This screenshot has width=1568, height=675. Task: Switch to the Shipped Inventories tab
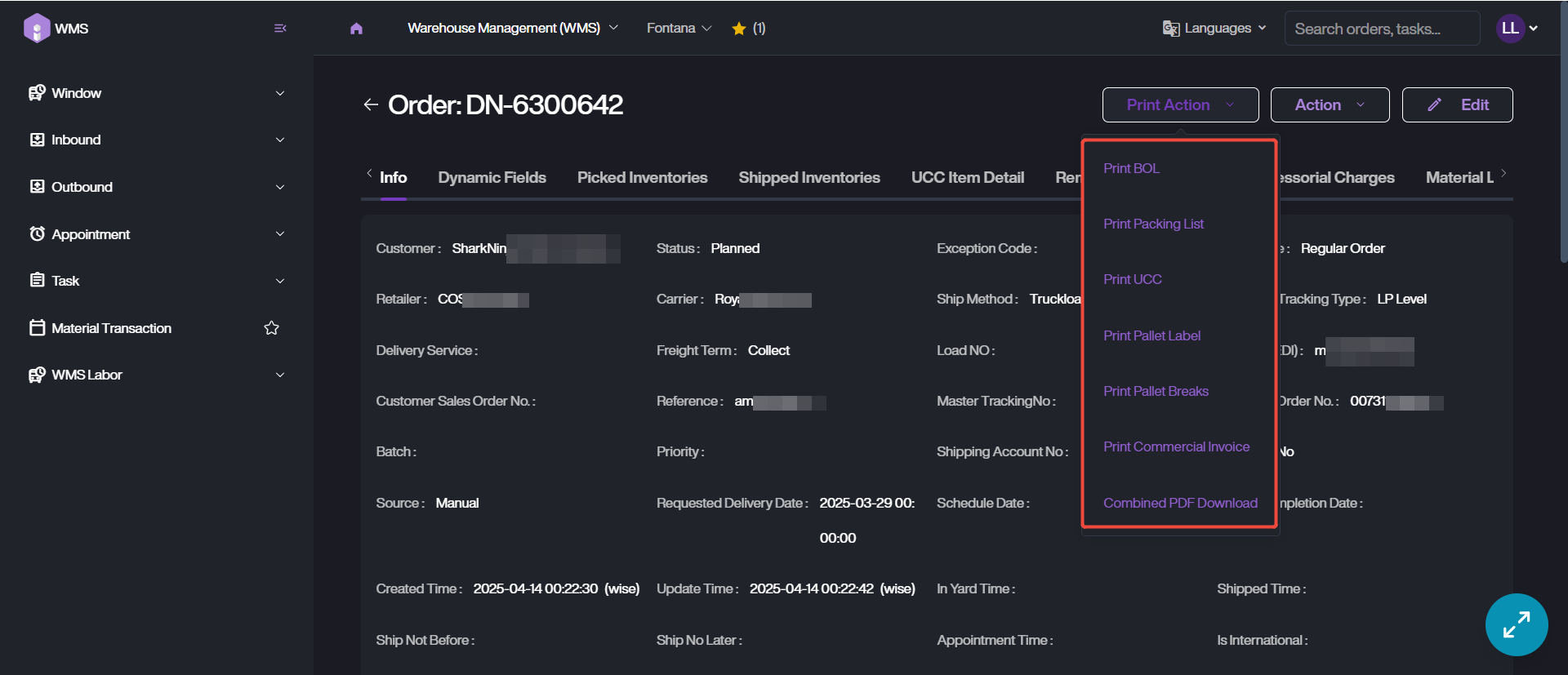point(809,177)
